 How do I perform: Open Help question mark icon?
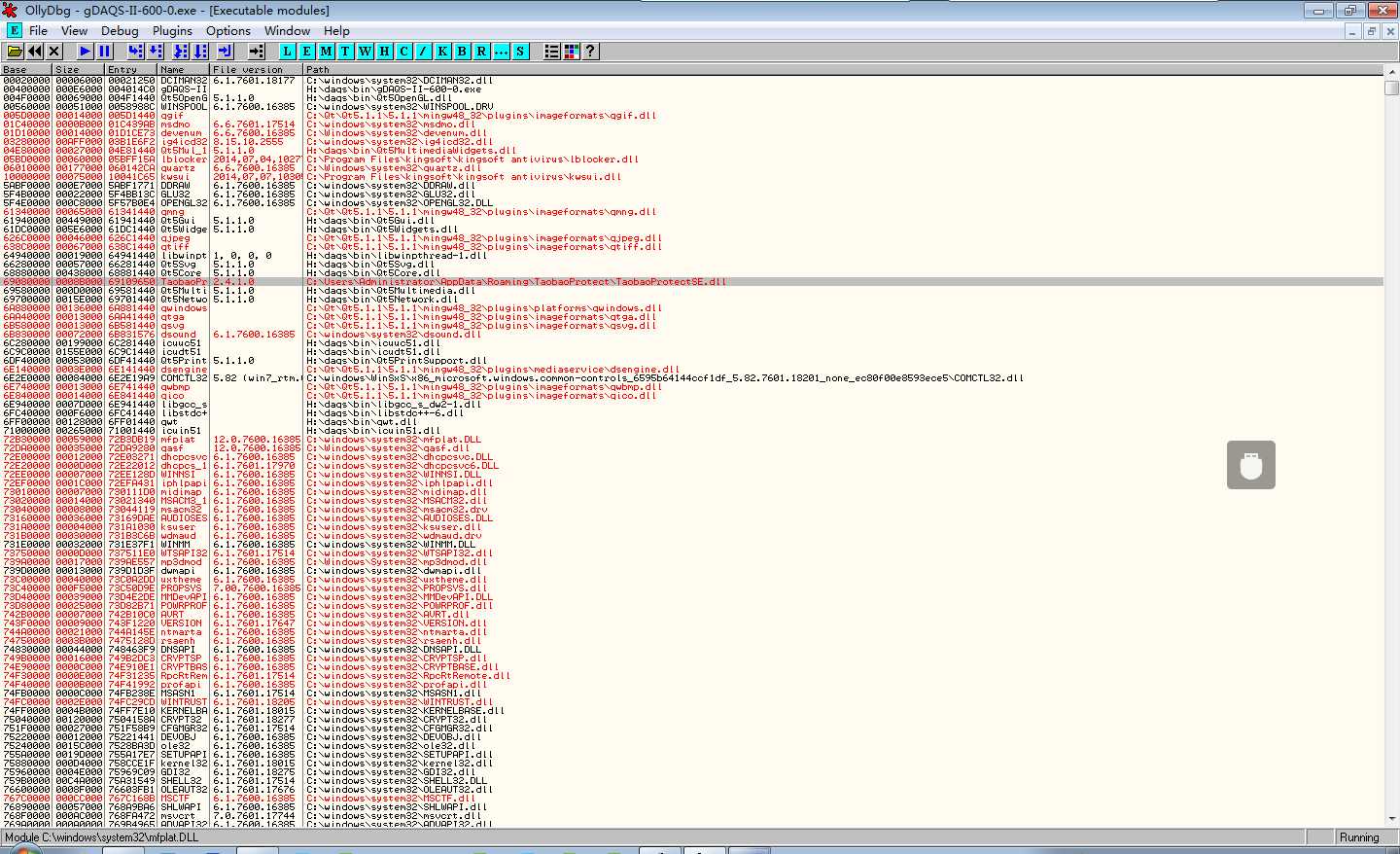(590, 51)
